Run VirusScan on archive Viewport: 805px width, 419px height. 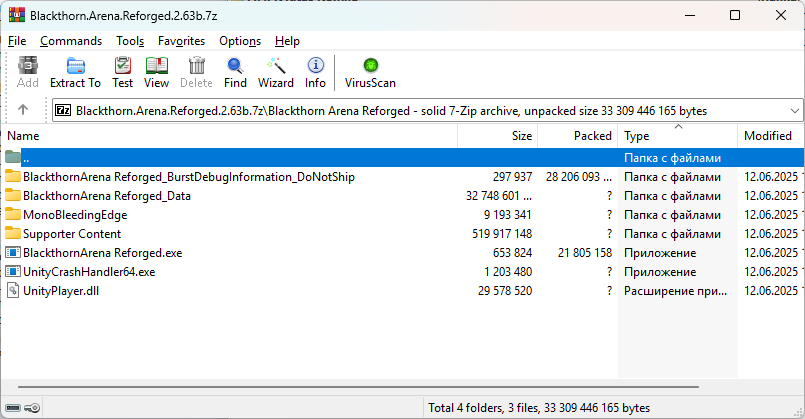[370, 73]
